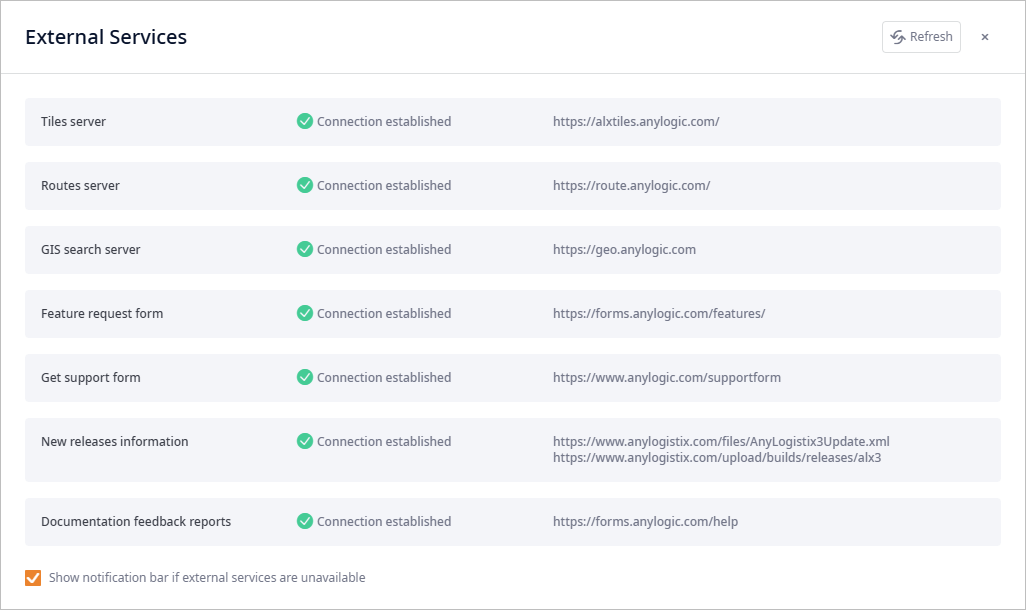Open the forms.anylogic.com/features URL
This screenshot has width=1026, height=610.
click(x=659, y=313)
